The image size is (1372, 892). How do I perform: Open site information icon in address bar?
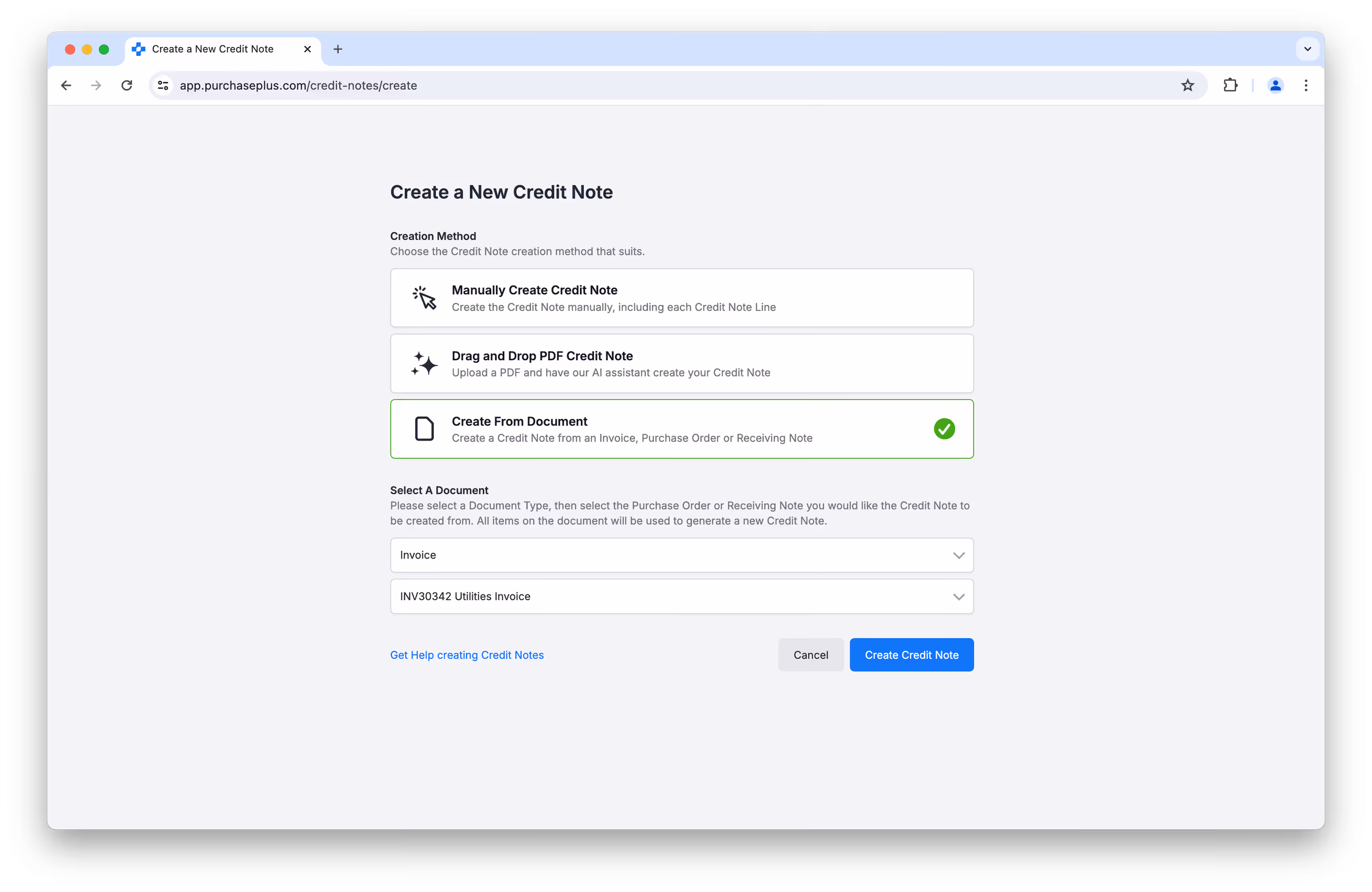tap(163, 85)
